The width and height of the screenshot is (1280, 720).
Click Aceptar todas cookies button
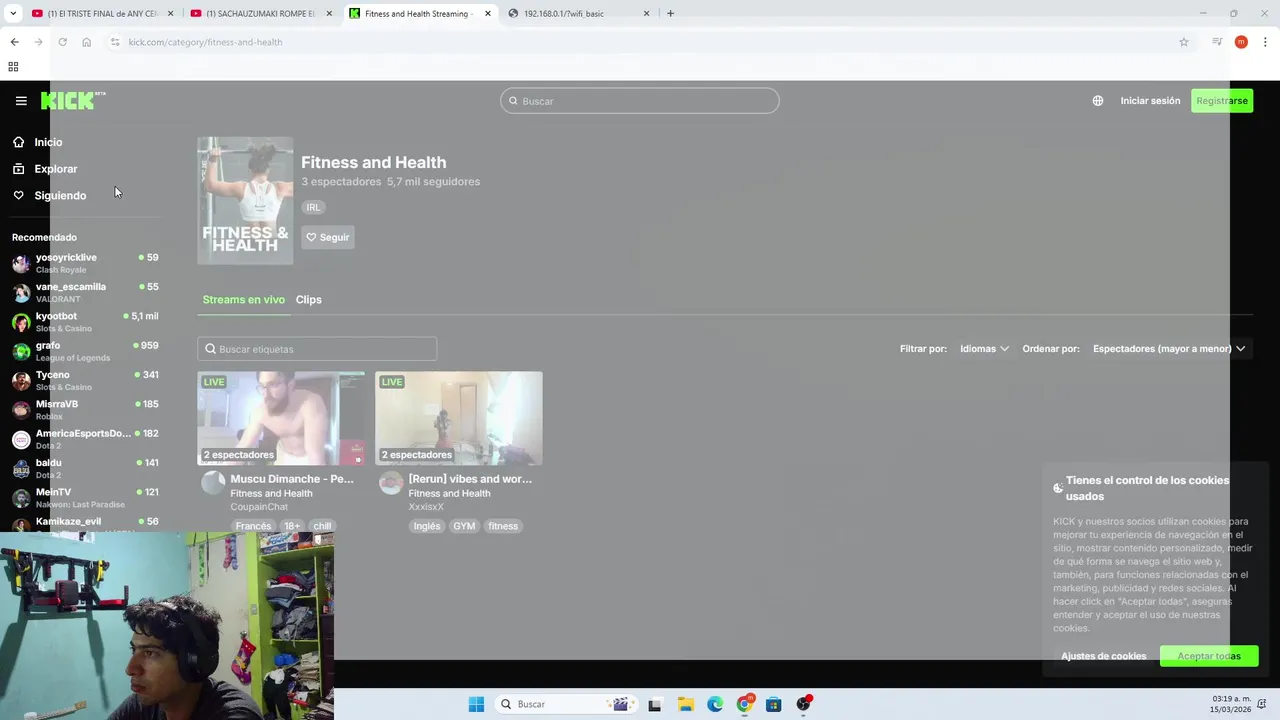tap(1209, 656)
